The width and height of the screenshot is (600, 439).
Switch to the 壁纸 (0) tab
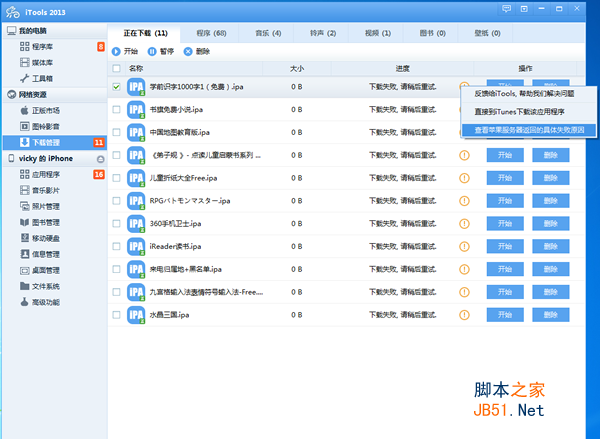tap(487, 33)
